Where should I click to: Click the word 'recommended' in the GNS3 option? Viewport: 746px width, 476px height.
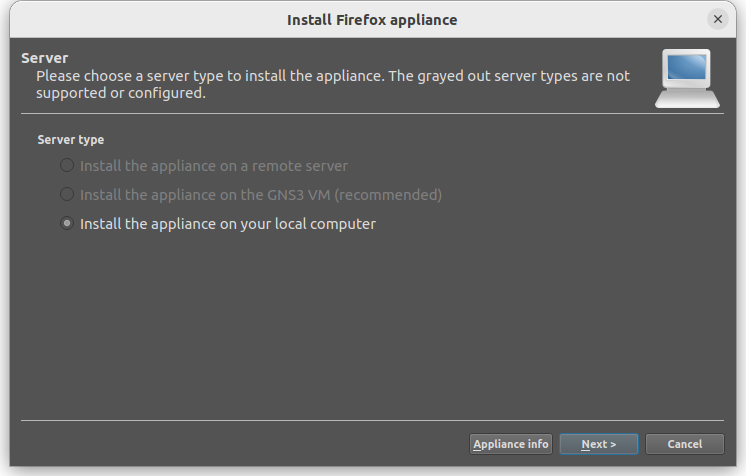[388, 195]
